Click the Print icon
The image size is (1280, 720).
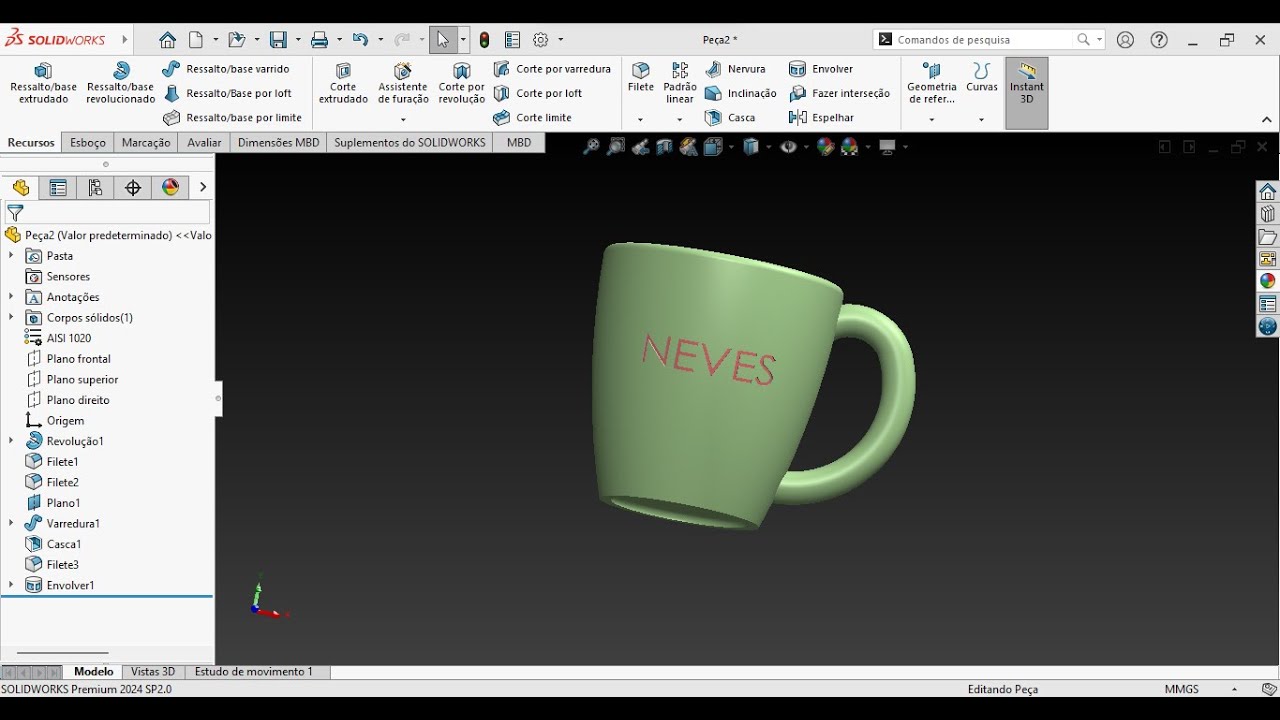[319, 40]
